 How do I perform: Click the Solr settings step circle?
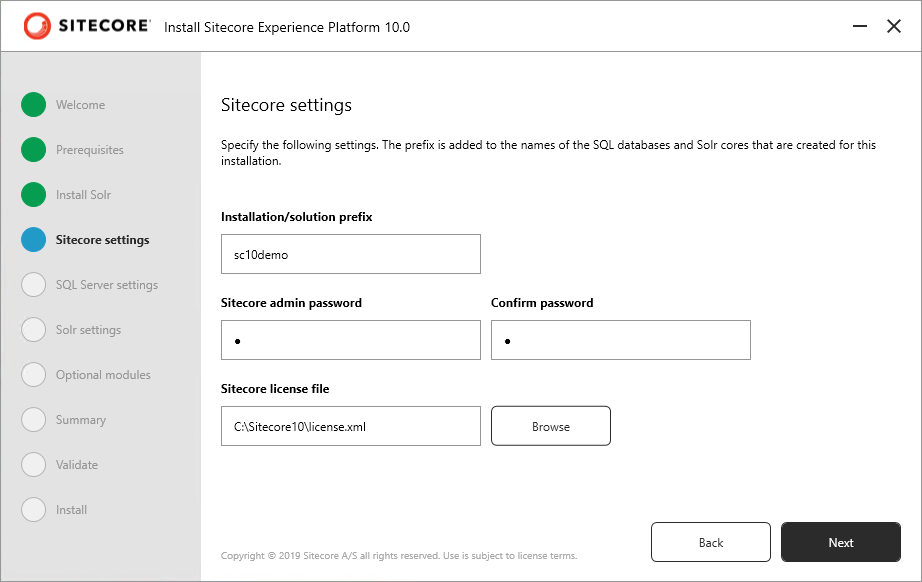34,330
